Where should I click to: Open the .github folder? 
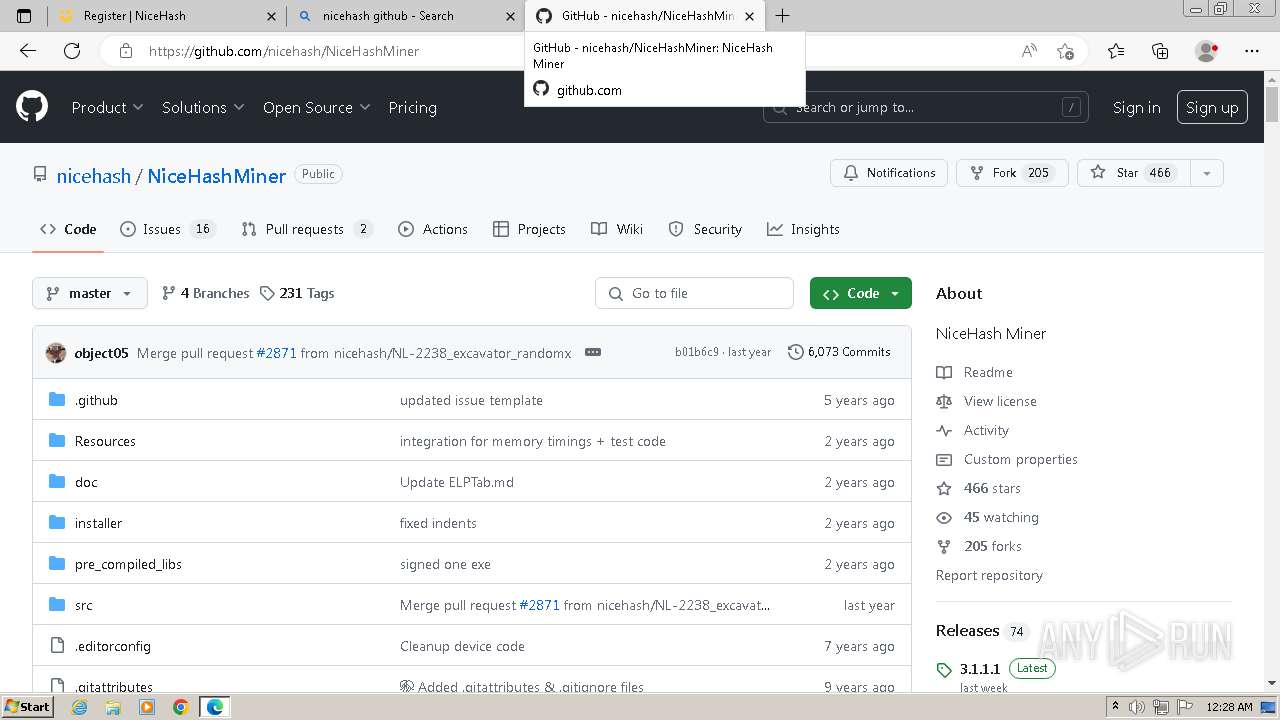click(96, 400)
